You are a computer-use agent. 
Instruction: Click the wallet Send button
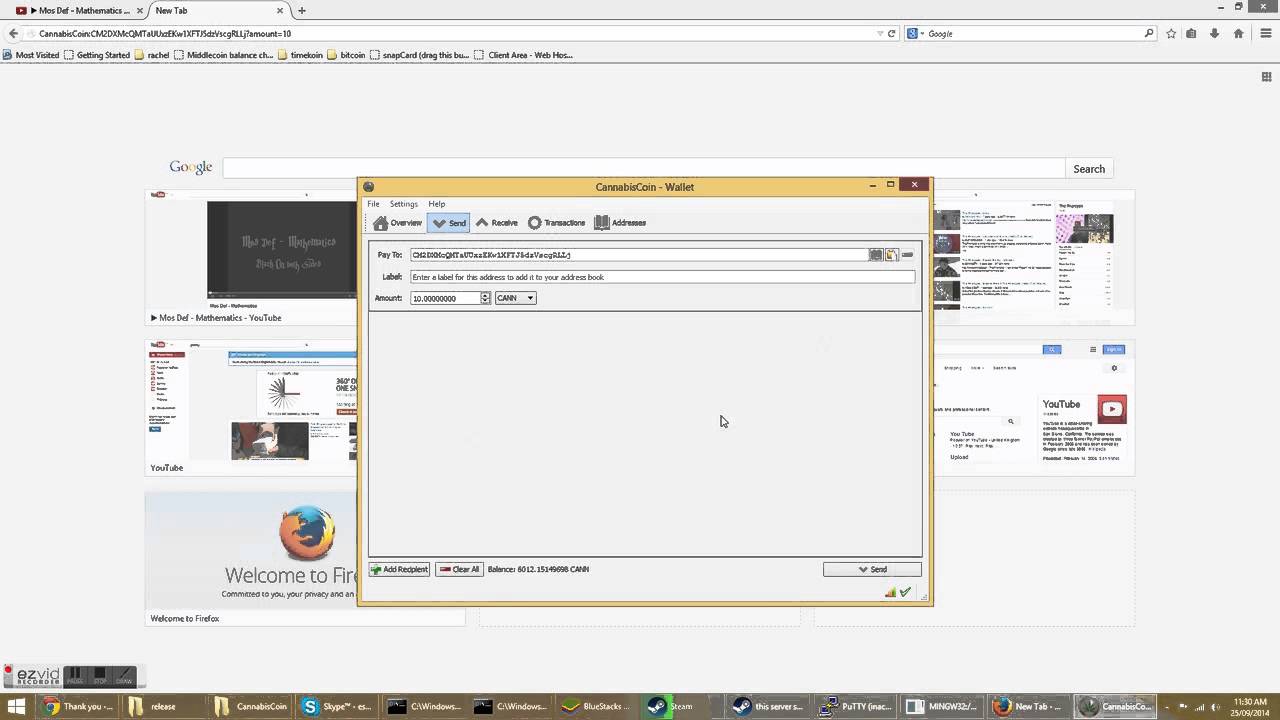(x=872, y=569)
